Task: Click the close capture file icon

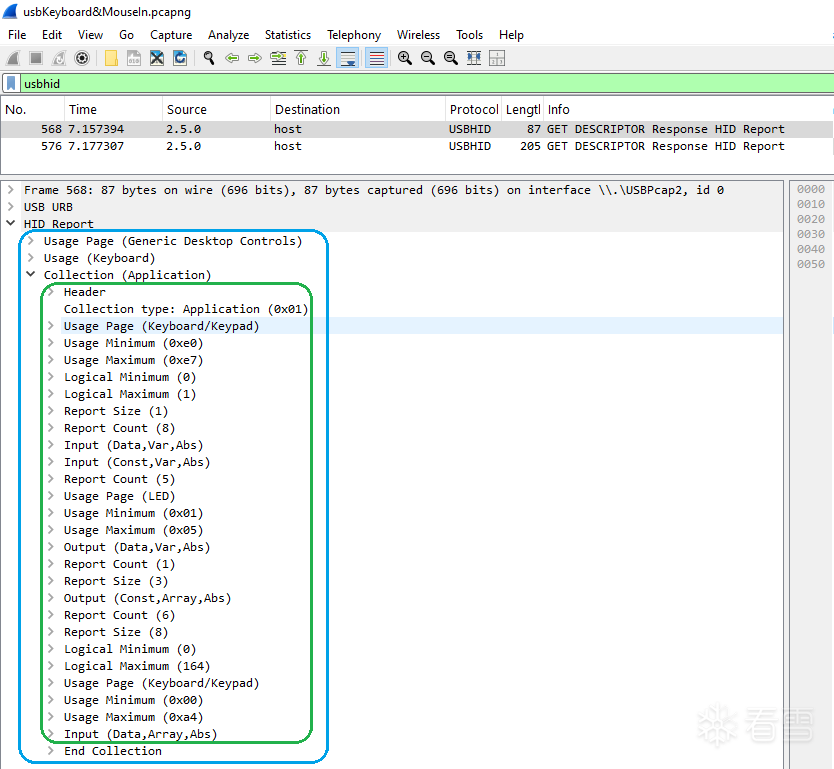Action: coord(157,58)
